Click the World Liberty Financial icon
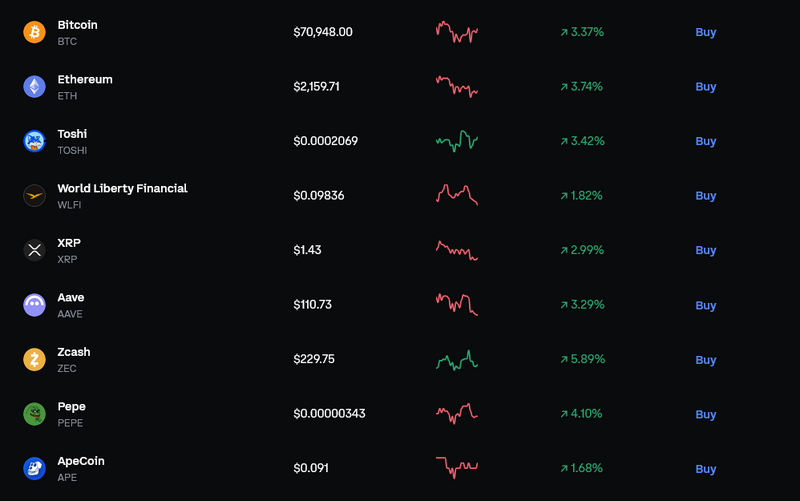800x501 pixels. click(35, 196)
